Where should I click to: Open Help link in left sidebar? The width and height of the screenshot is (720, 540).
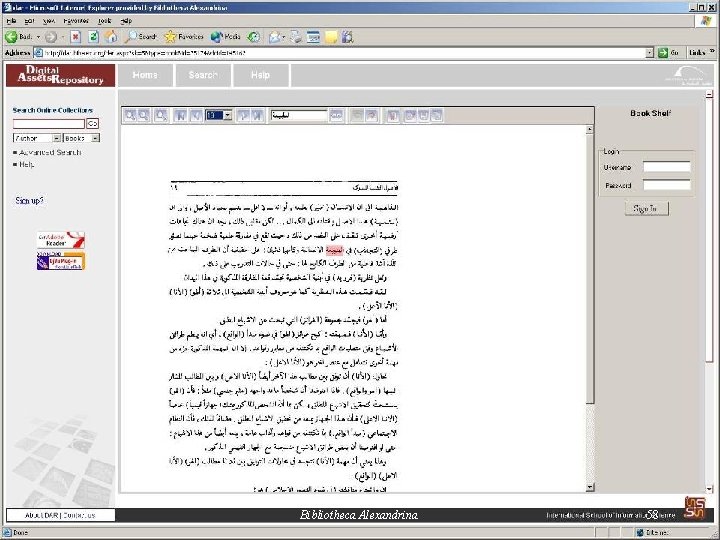[27, 164]
